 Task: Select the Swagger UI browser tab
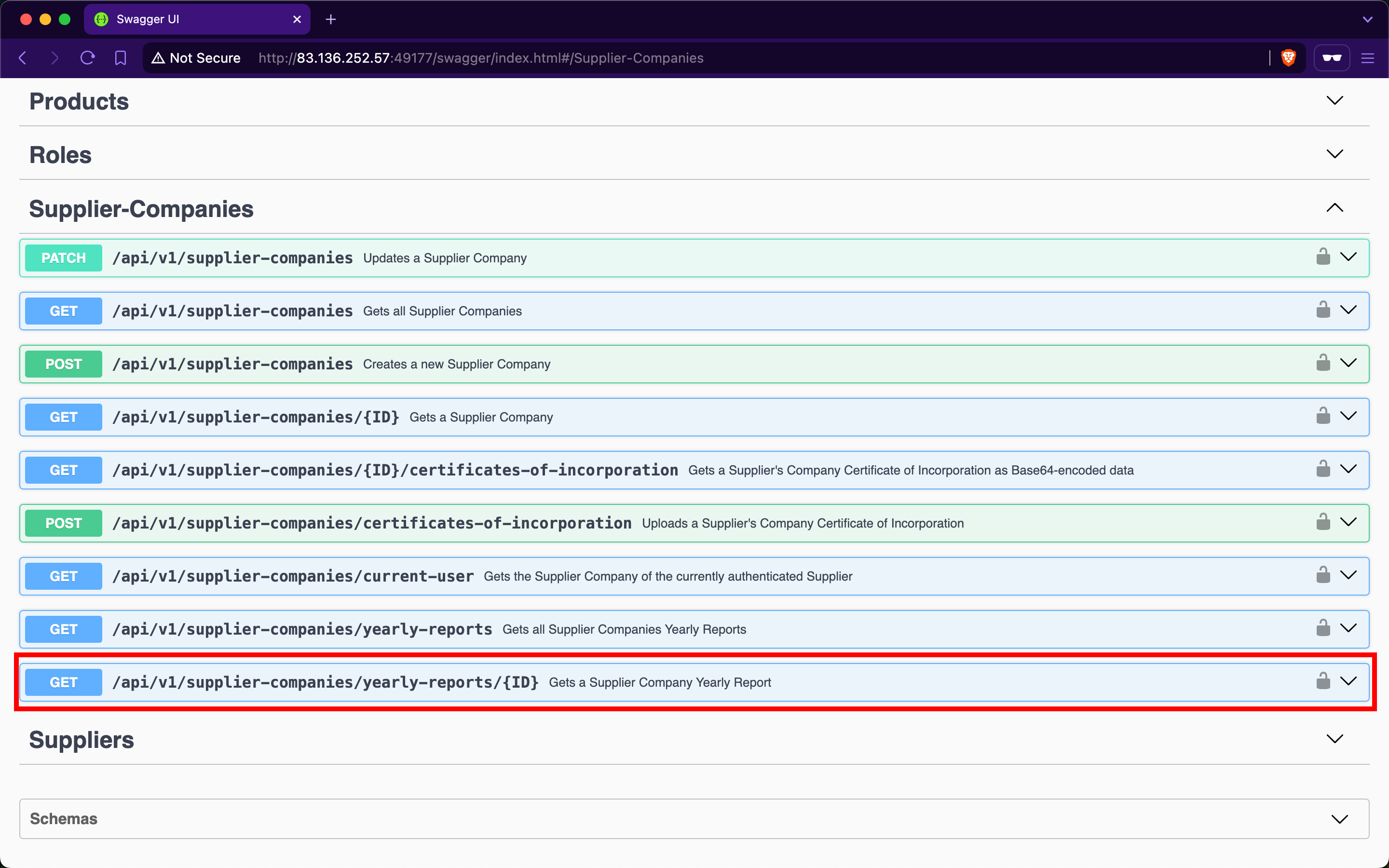tap(197, 19)
